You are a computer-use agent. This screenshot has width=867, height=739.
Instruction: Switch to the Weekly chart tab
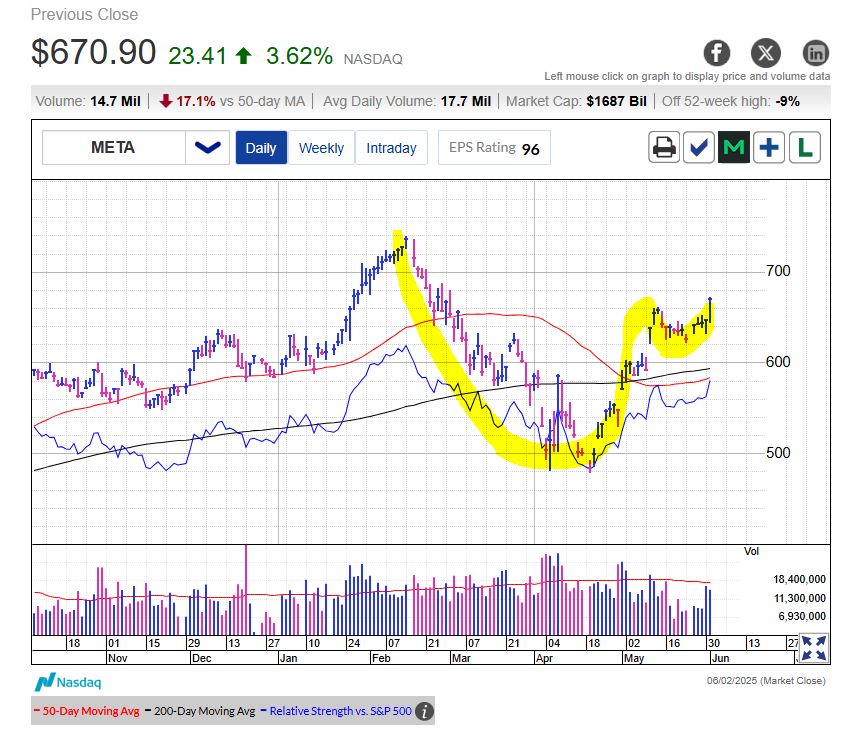pos(321,148)
